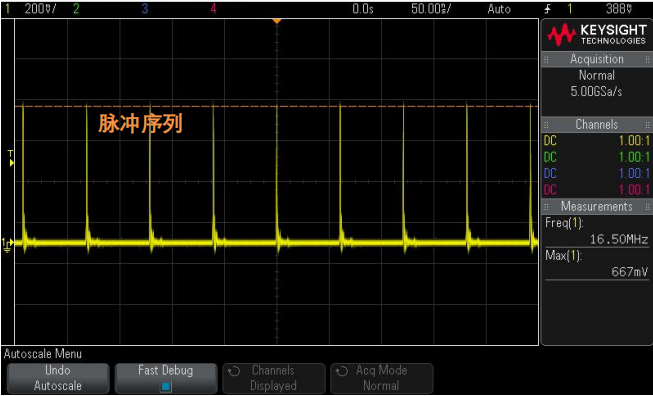Viewport: 653px width, 396px height.
Task: Click the Normal acquisition mode text
Action: click(x=596, y=75)
